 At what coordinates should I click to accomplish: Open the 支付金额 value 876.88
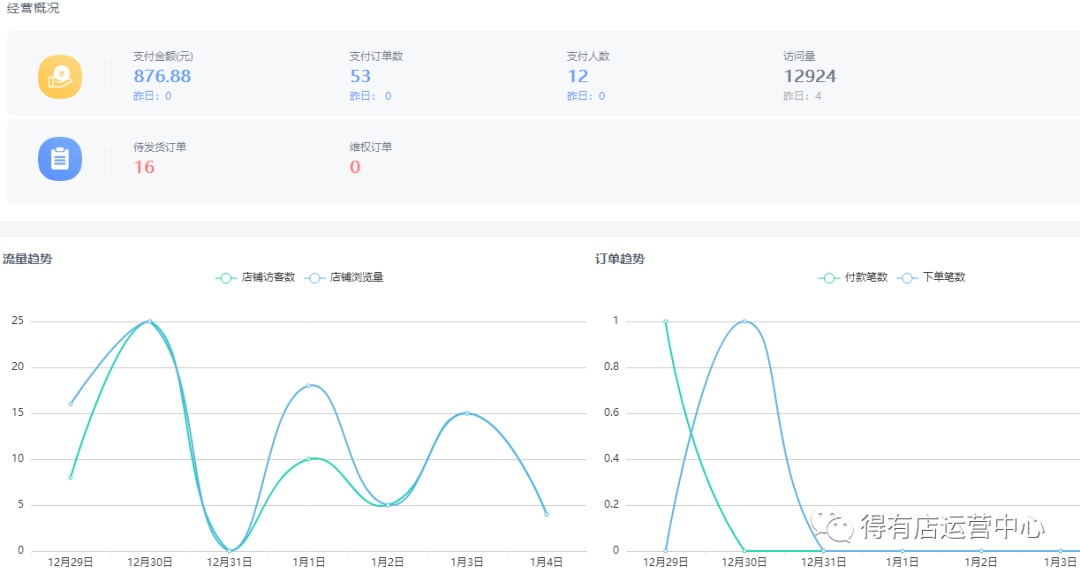pos(162,76)
